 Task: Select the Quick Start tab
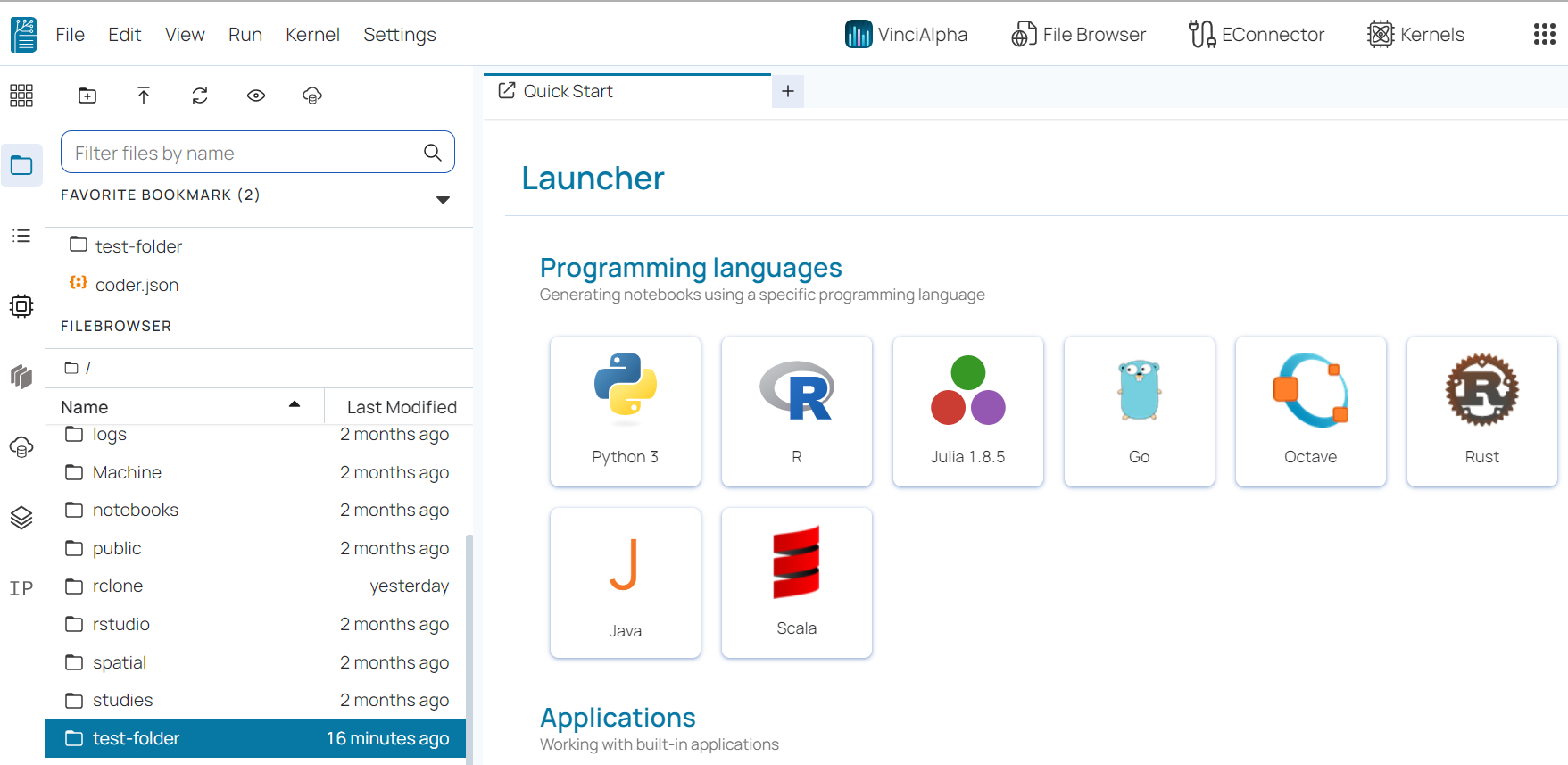627,91
